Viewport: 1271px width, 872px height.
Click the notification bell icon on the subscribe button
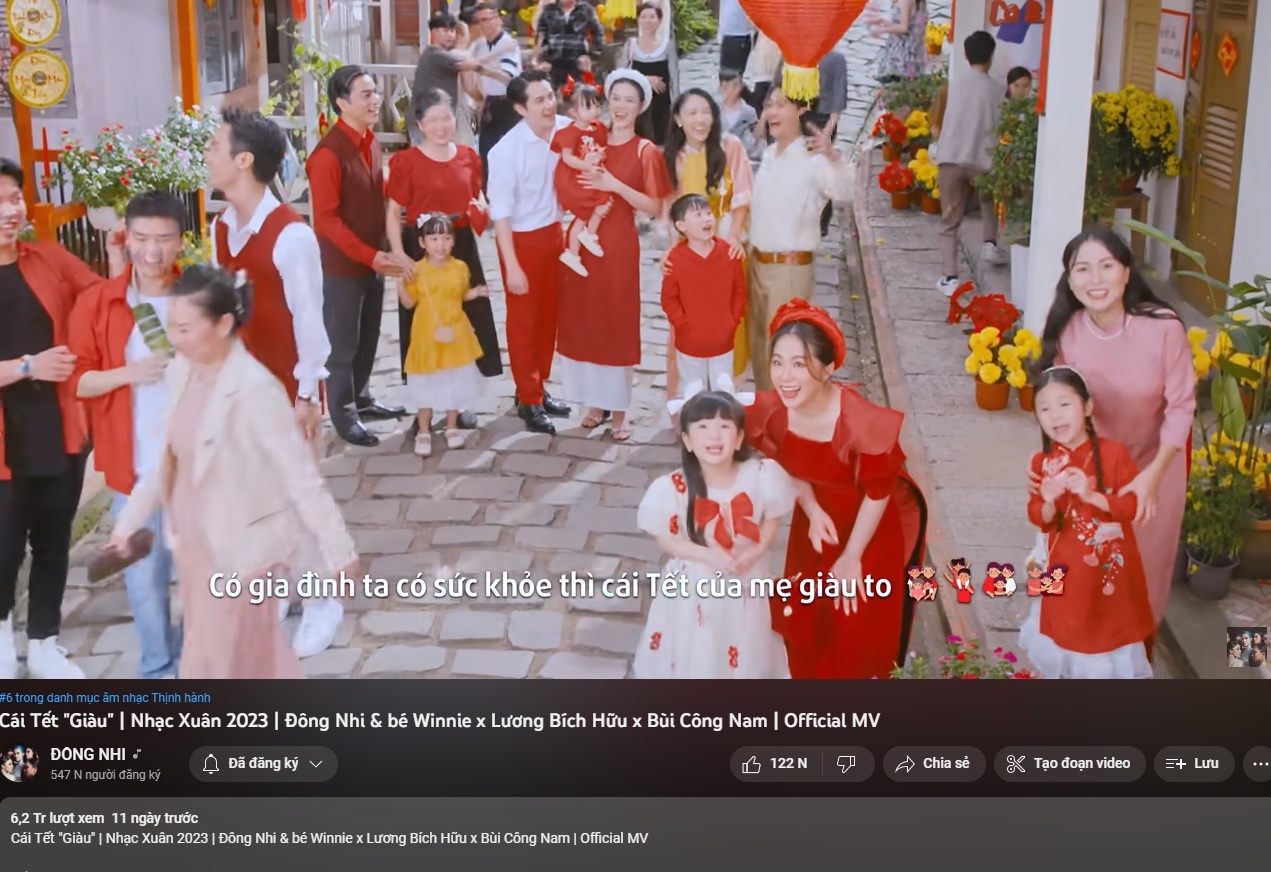coord(210,763)
